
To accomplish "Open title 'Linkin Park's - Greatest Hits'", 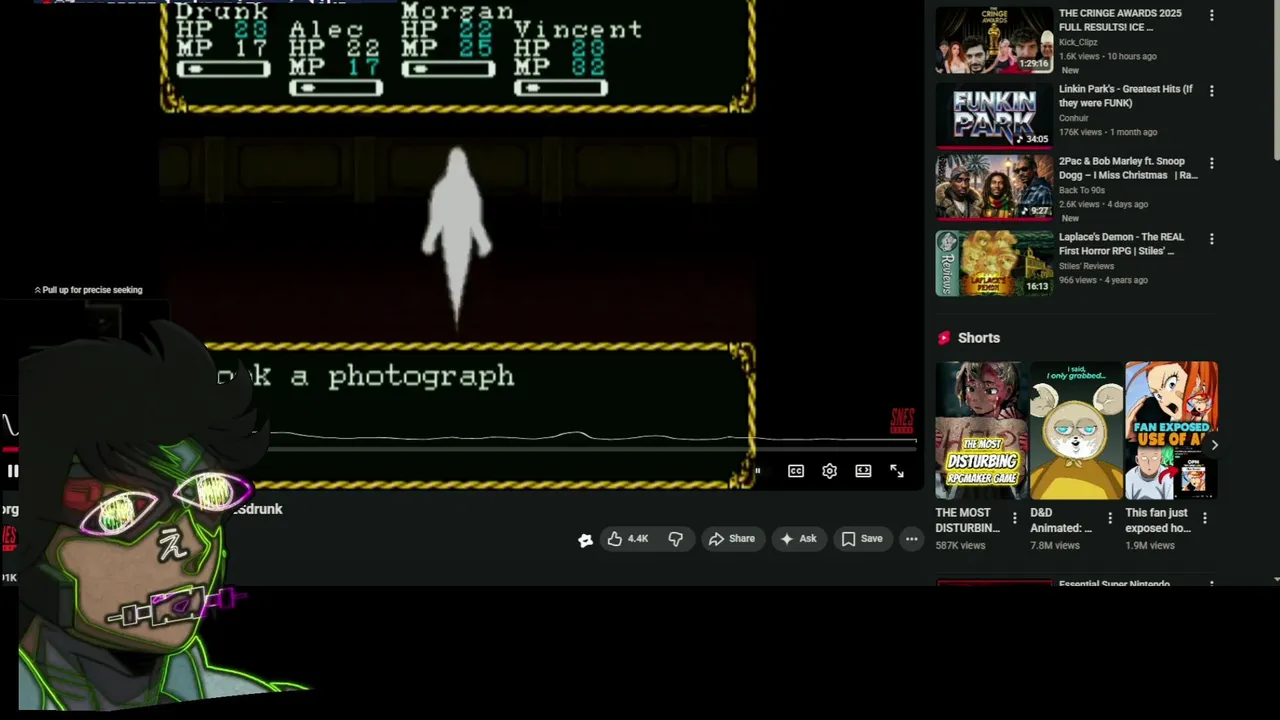I will coord(1126,96).
